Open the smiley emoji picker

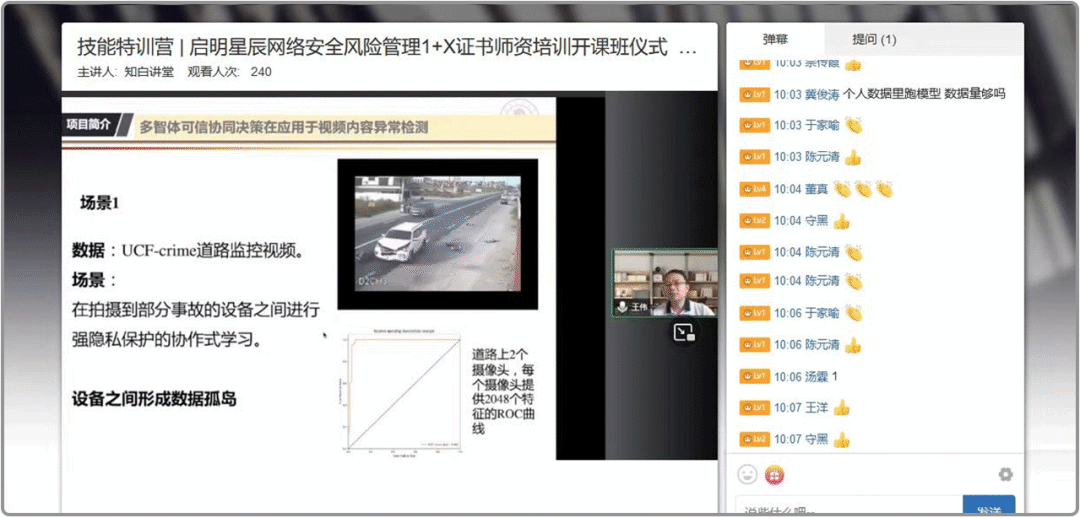click(x=747, y=474)
